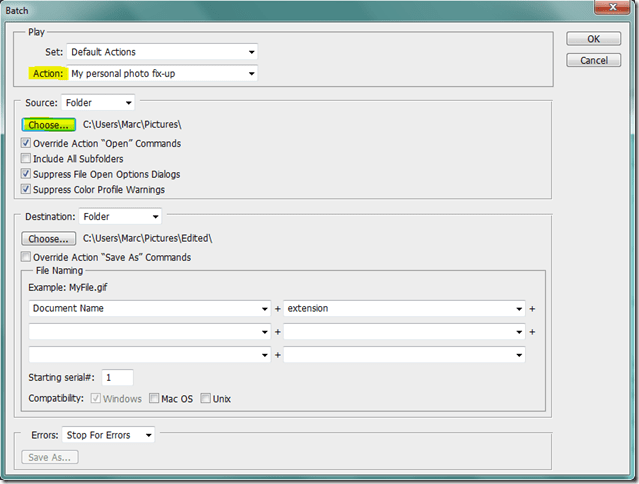Open the Document Name file naming dropdown
This screenshot has width=639, height=484.
pyautogui.click(x=150, y=309)
